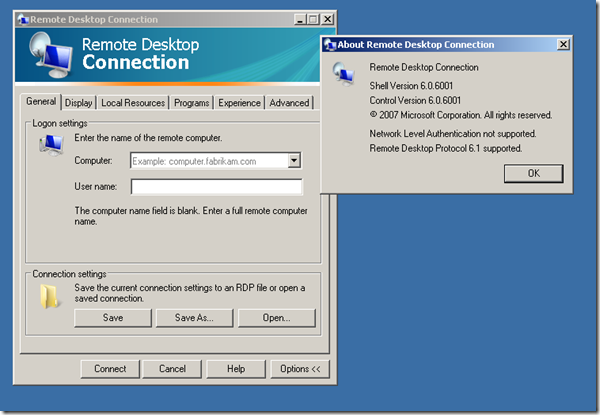Click the folder icon in Connection settings
Screen dimensions: 600x415
click(50, 296)
